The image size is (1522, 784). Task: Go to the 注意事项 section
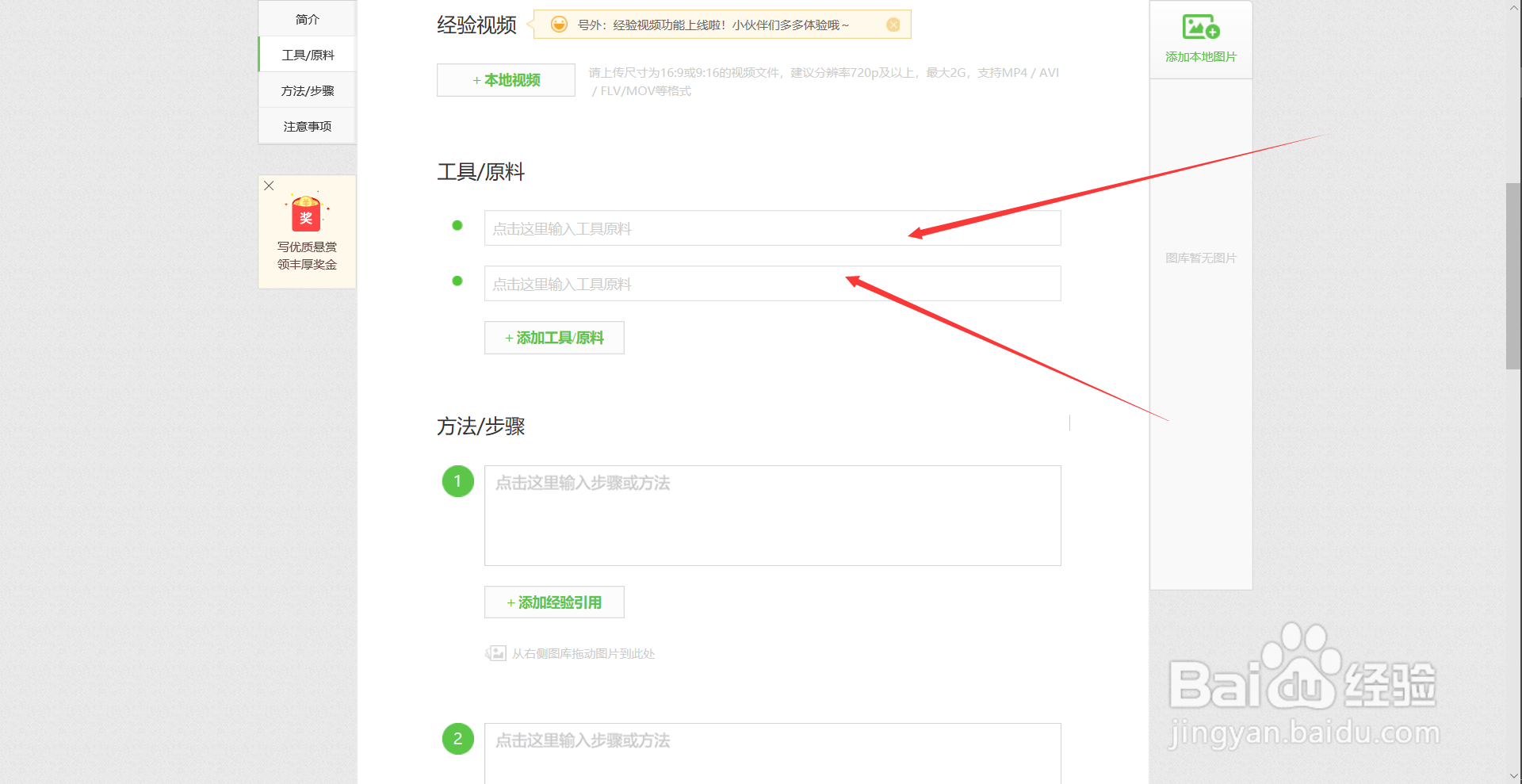click(307, 125)
